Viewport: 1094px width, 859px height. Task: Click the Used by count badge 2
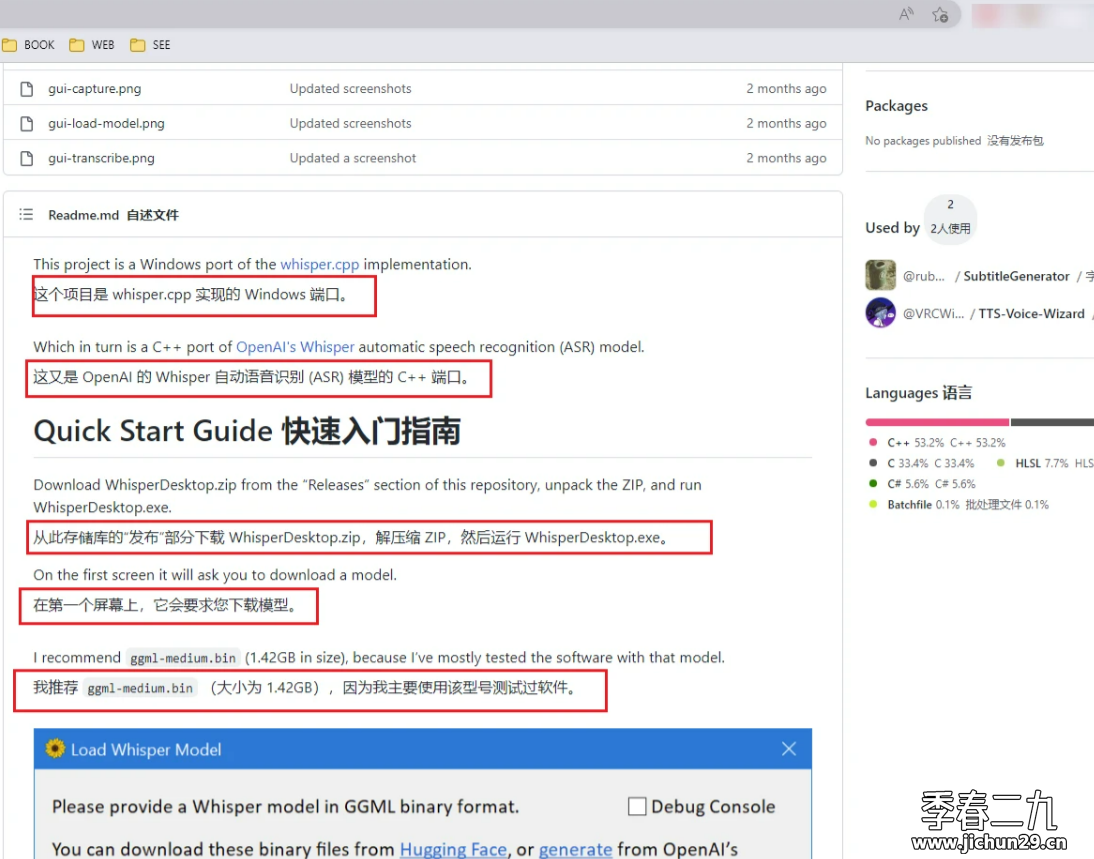click(950, 219)
